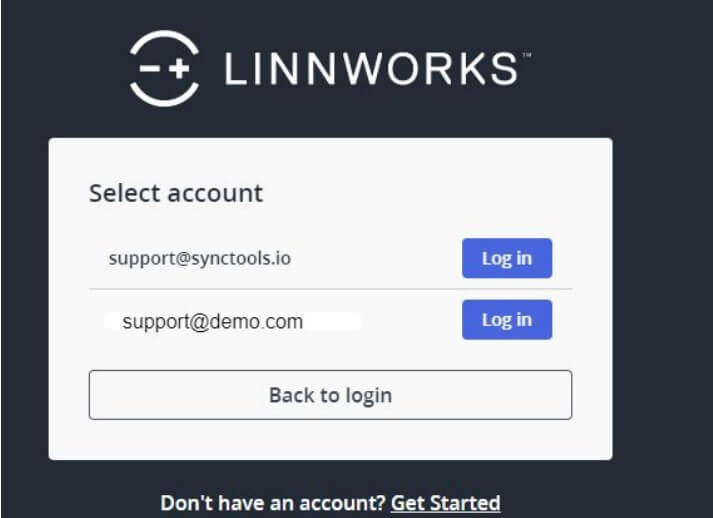713x518 pixels.
Task: Click the plus sign inside the logo
Action: tap(179, 68)
